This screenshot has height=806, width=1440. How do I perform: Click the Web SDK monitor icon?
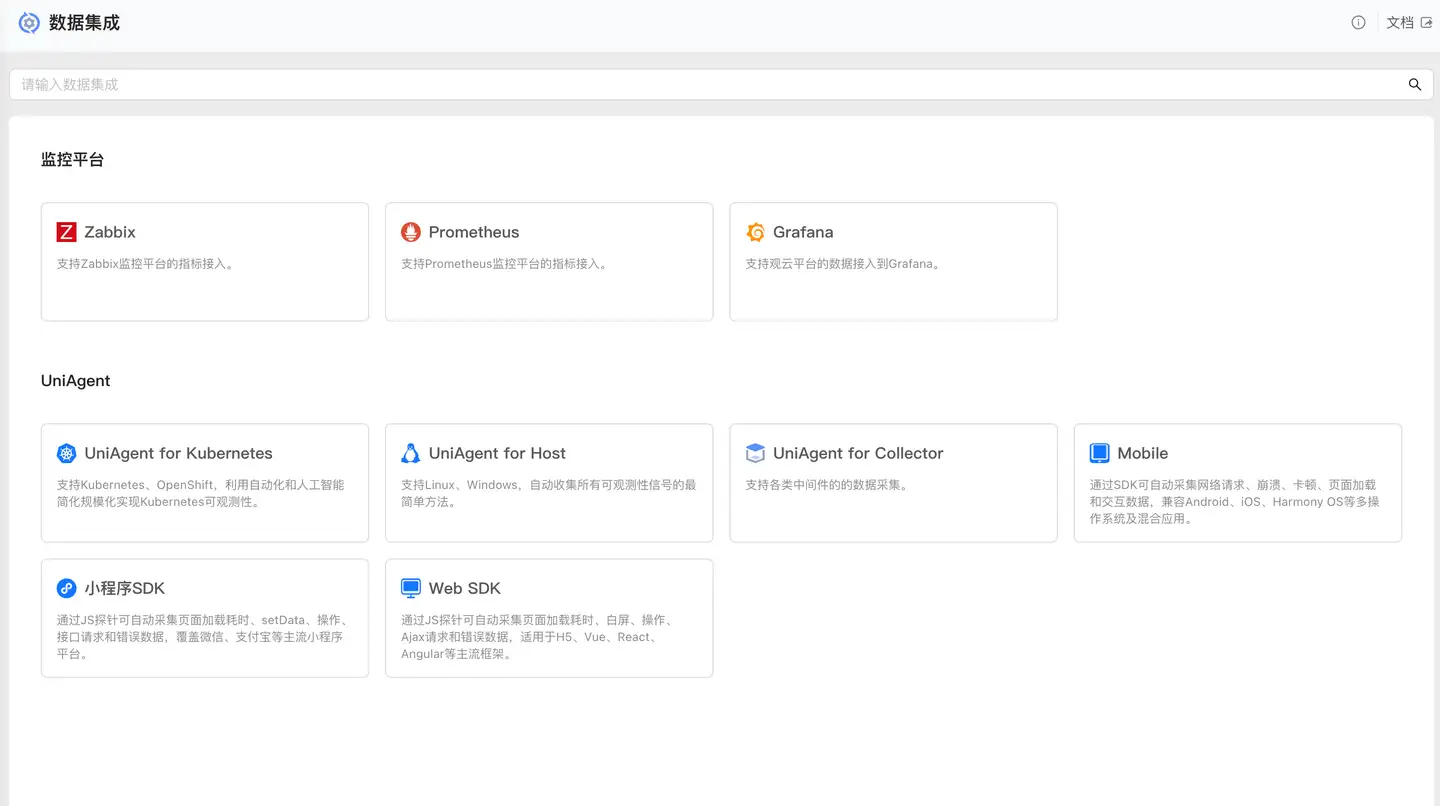(x=410, y=588)
